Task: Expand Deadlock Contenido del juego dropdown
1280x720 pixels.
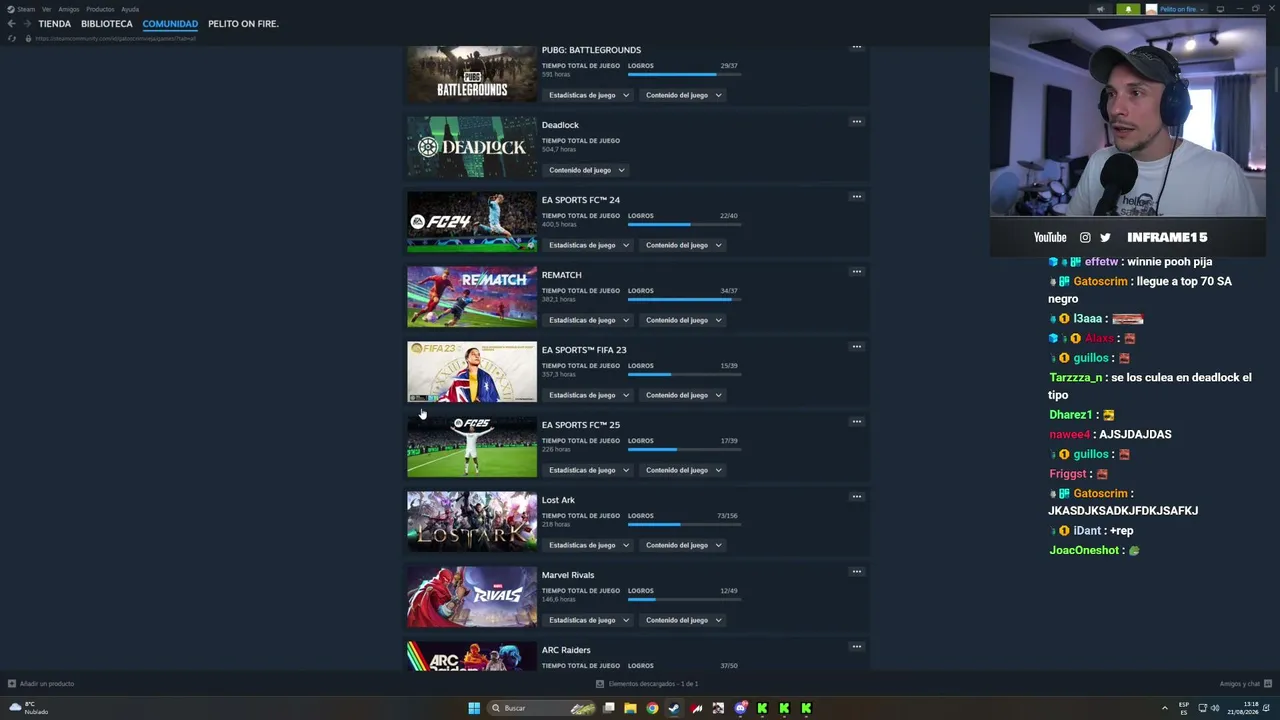Action: coord(587,170)
